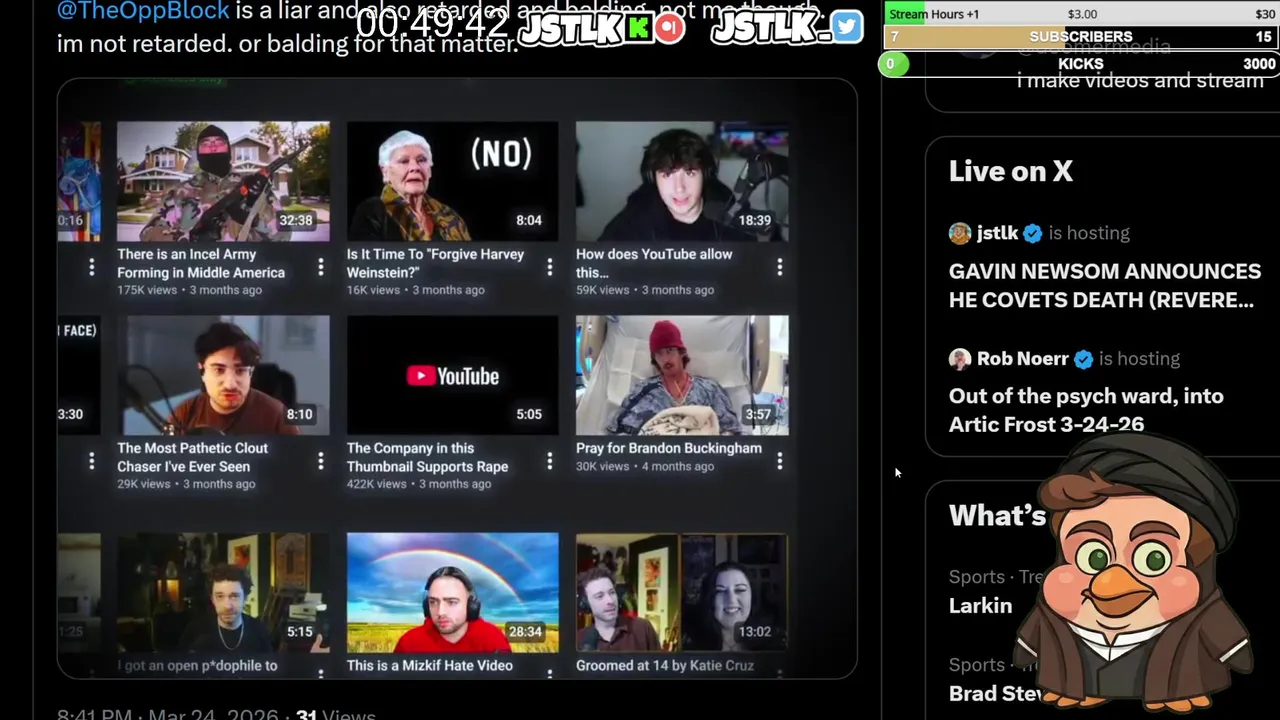Viewport: 1280px width, 720px height.
Task: Click the @TheOppBlock mention link
Action: (143, 12)
